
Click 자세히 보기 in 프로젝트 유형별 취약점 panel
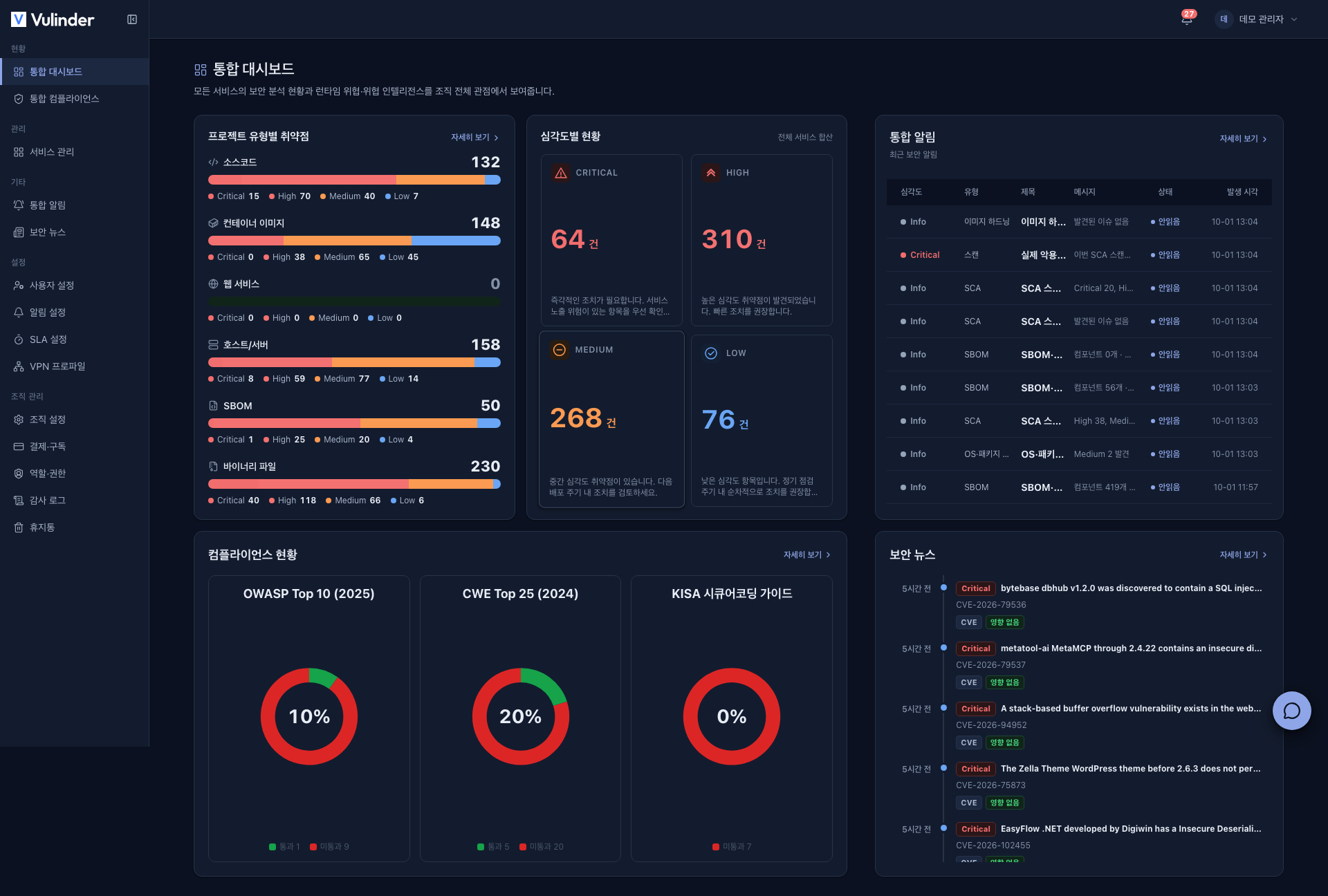pyautogui.click(x=474, y=138)
